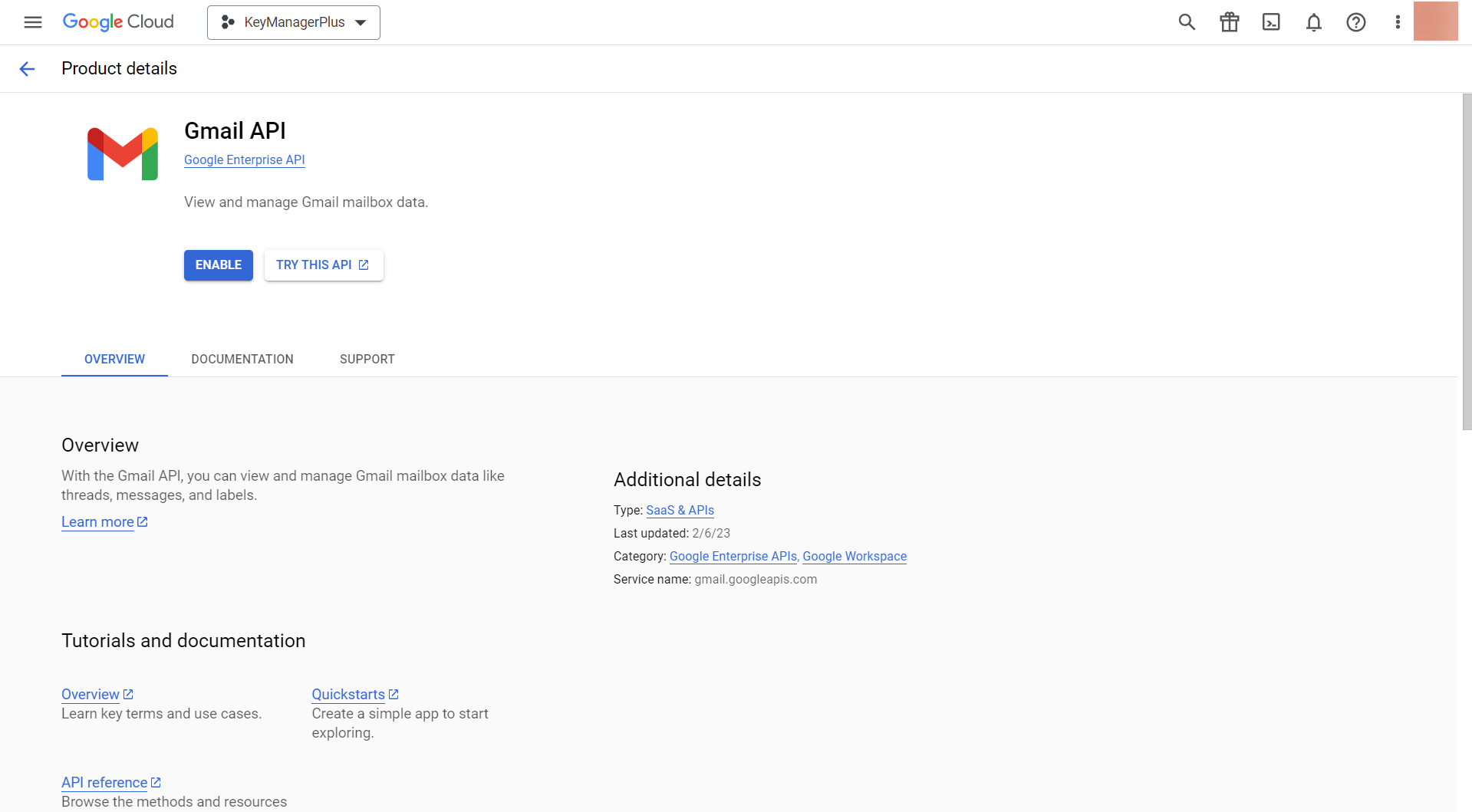The height and width of the screenshot is (812, 1472).
Task: Open the Google Enterprise API link
Action: [x=244, y=159]
